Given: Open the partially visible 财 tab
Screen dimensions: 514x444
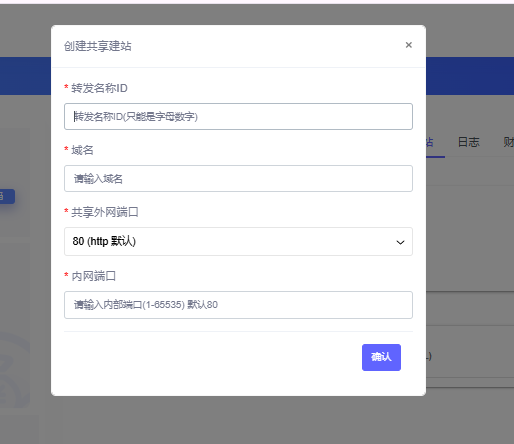Looking at the screenshot, I should pyautogui.click(x=509, y=142).
